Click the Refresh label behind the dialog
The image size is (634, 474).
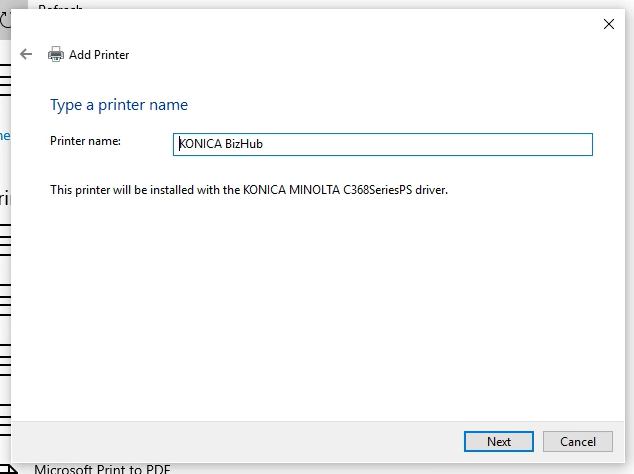[x=60, y=6]
